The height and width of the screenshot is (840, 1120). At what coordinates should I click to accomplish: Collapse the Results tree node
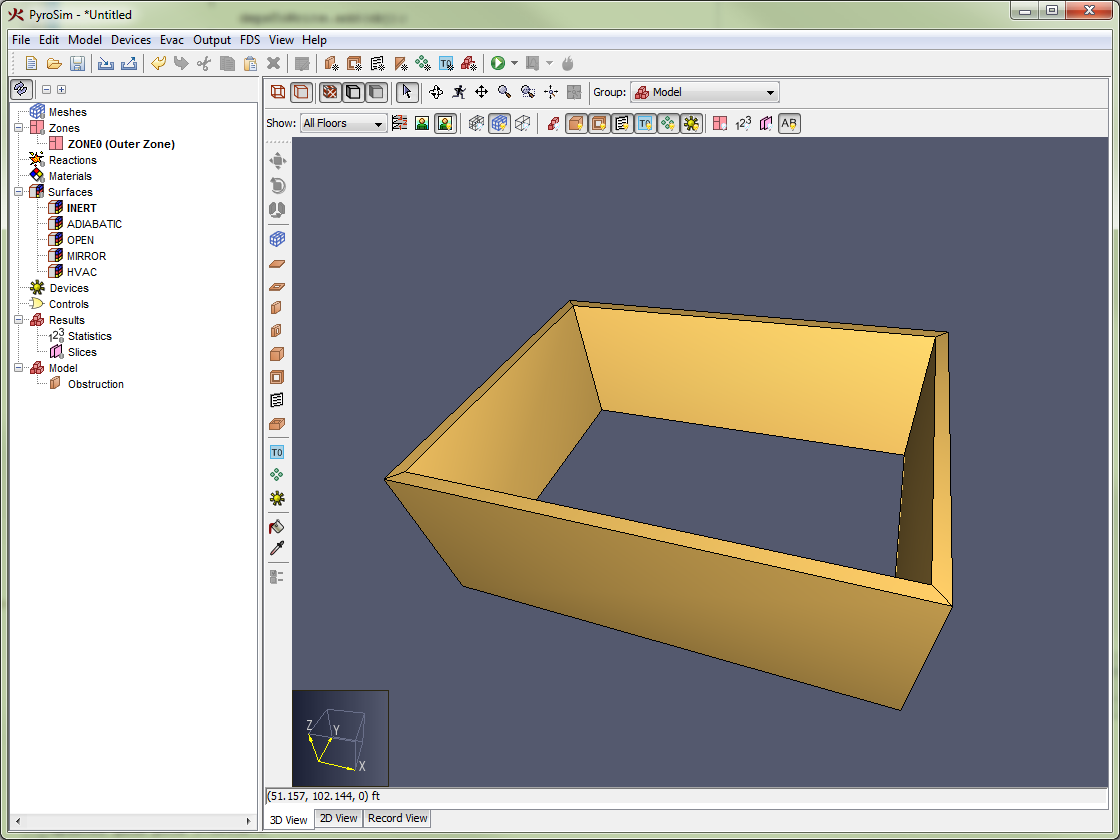point(19,320)
